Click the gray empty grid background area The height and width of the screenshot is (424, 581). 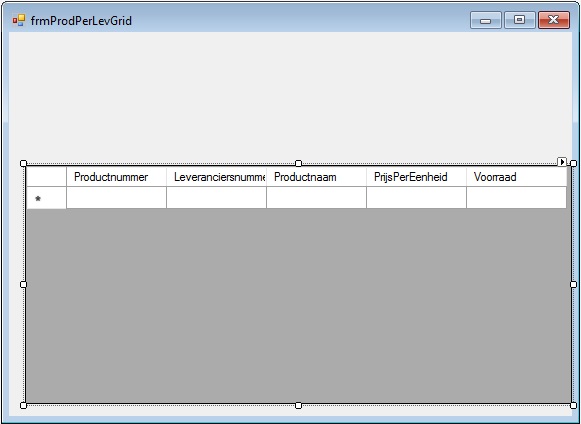coord(298,306)
